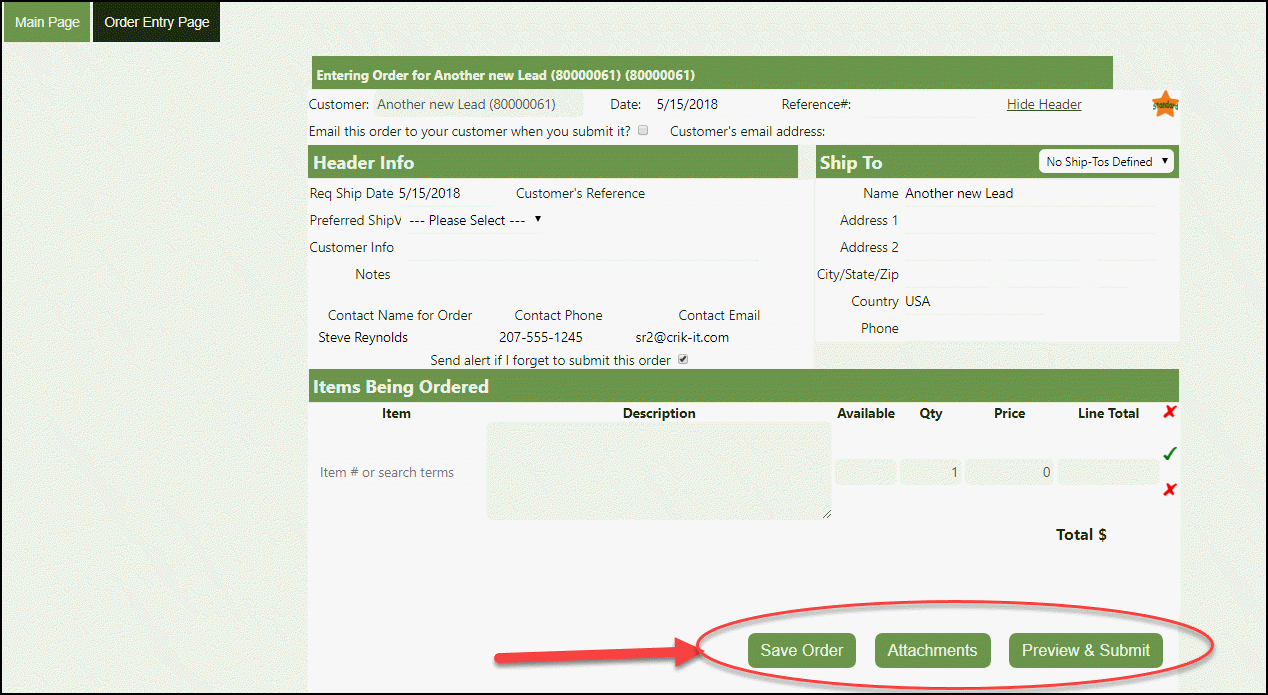This screenshot has height=695, width=1268.
Task: Click the orange star Standard icon
Action: point(1165,104)
